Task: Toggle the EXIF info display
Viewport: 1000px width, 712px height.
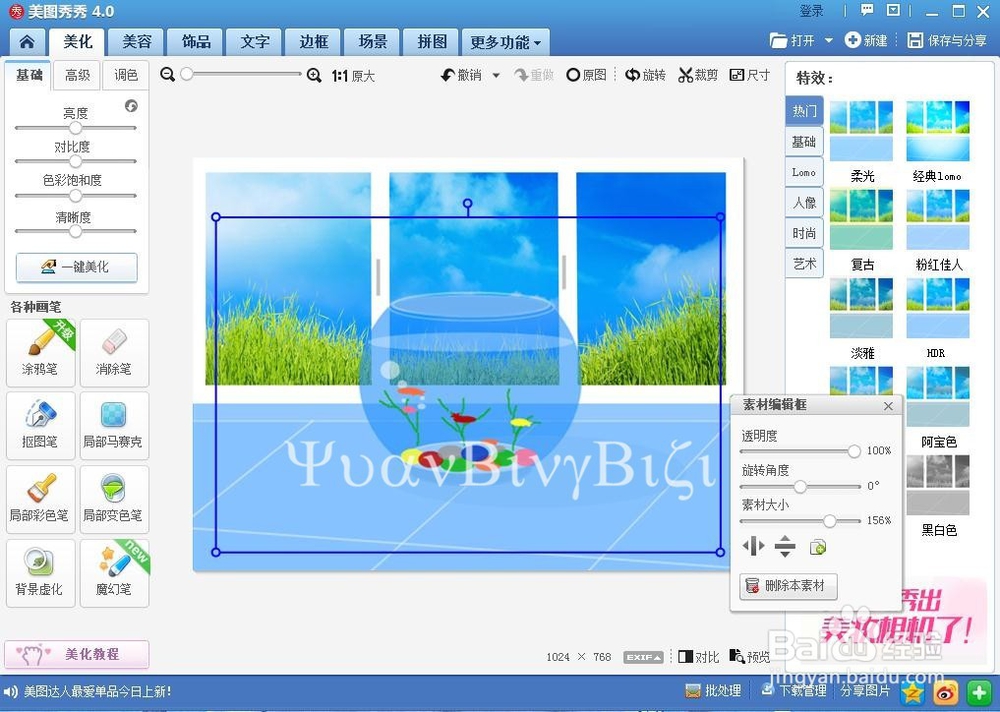Action: click(643, 657)
